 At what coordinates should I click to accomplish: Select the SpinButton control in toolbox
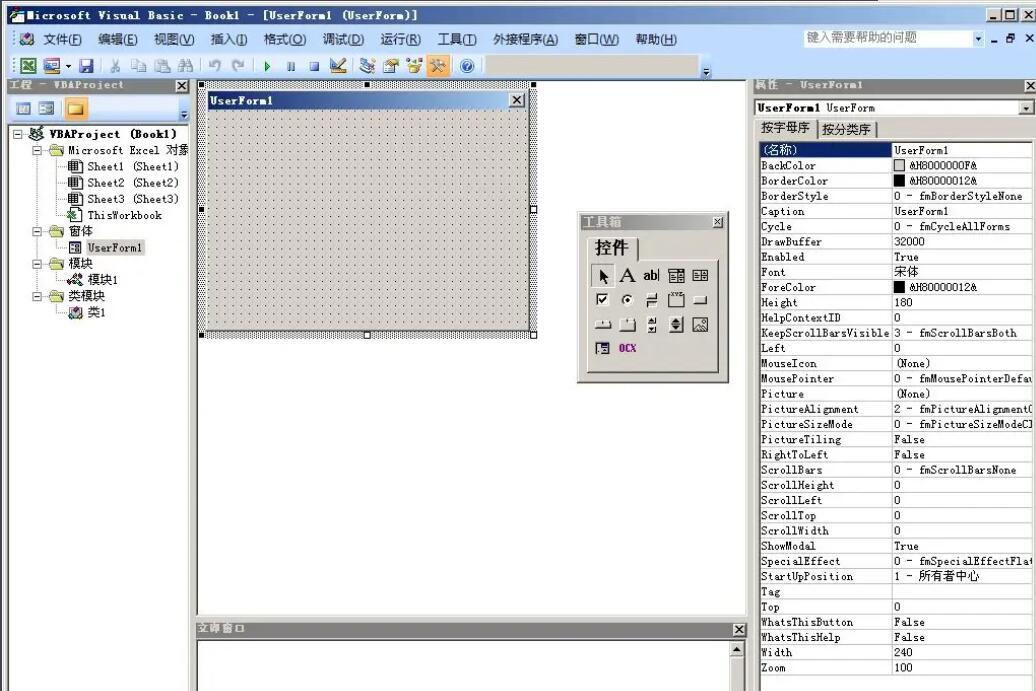pos(676,324)
